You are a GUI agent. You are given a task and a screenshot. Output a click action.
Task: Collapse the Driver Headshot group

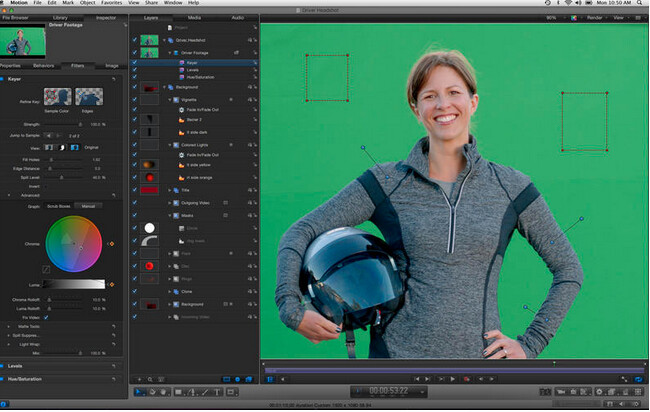[163, 40]
